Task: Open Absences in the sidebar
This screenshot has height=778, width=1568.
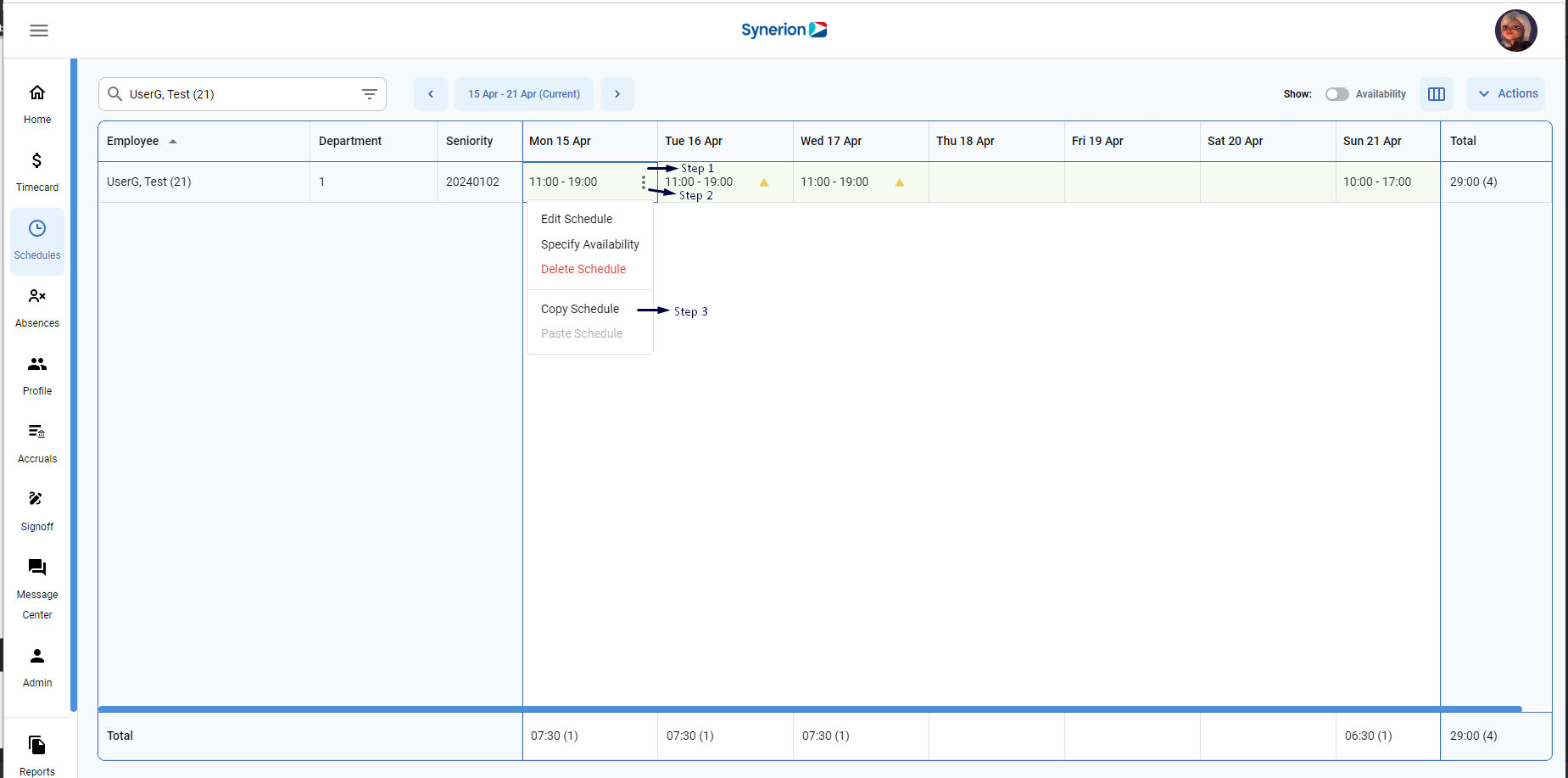Action: pos(37,308)
